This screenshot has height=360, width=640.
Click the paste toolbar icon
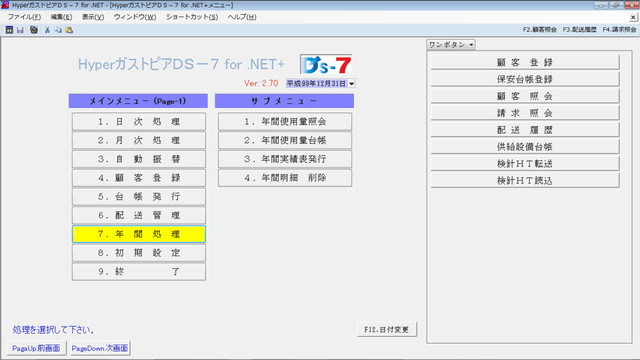[x=69, y=30]
